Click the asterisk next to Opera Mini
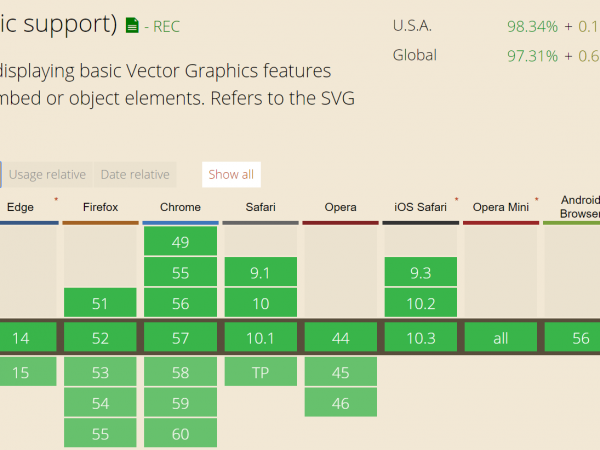Viewport: 600px width, 450px height. [x=536, y=201]
